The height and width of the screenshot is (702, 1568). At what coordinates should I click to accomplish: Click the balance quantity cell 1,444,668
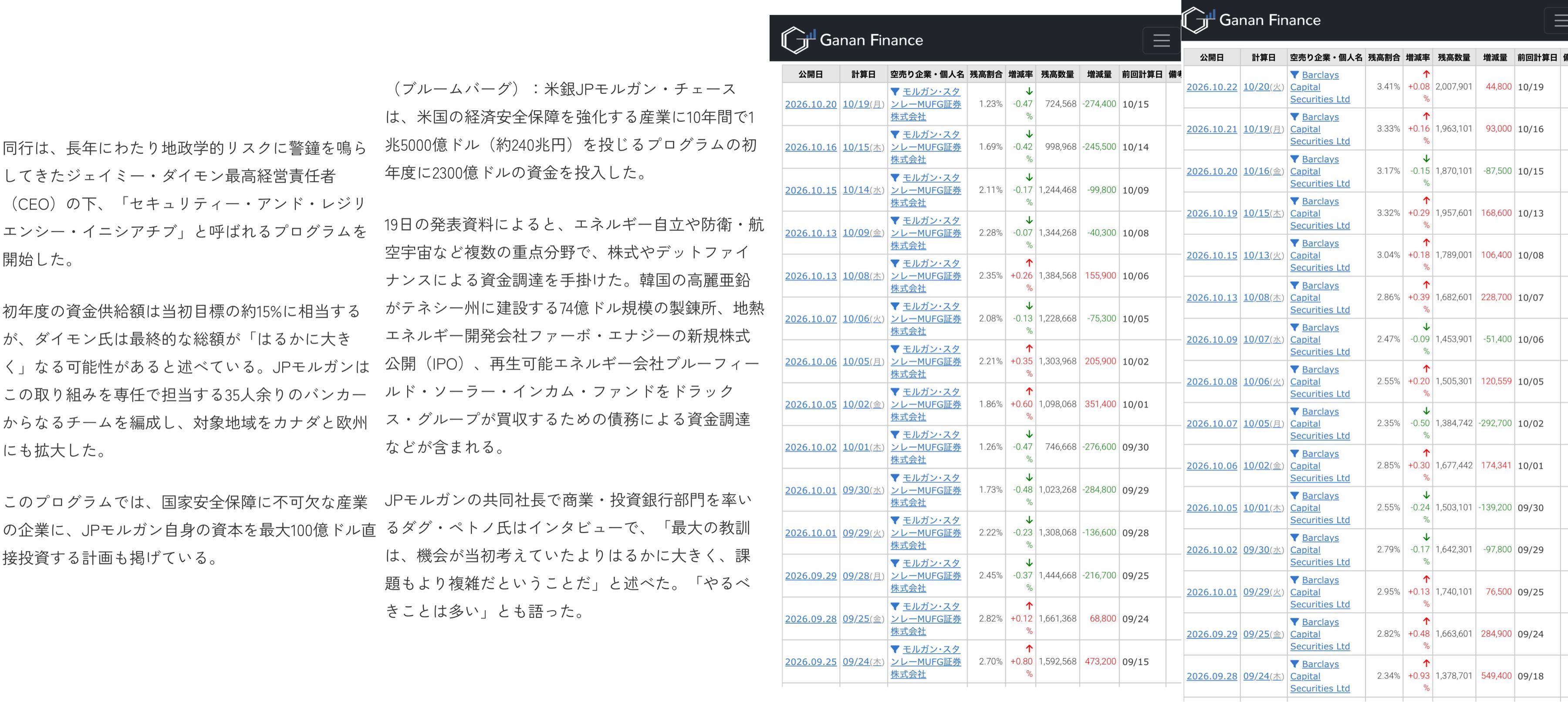coord(1057,575)
